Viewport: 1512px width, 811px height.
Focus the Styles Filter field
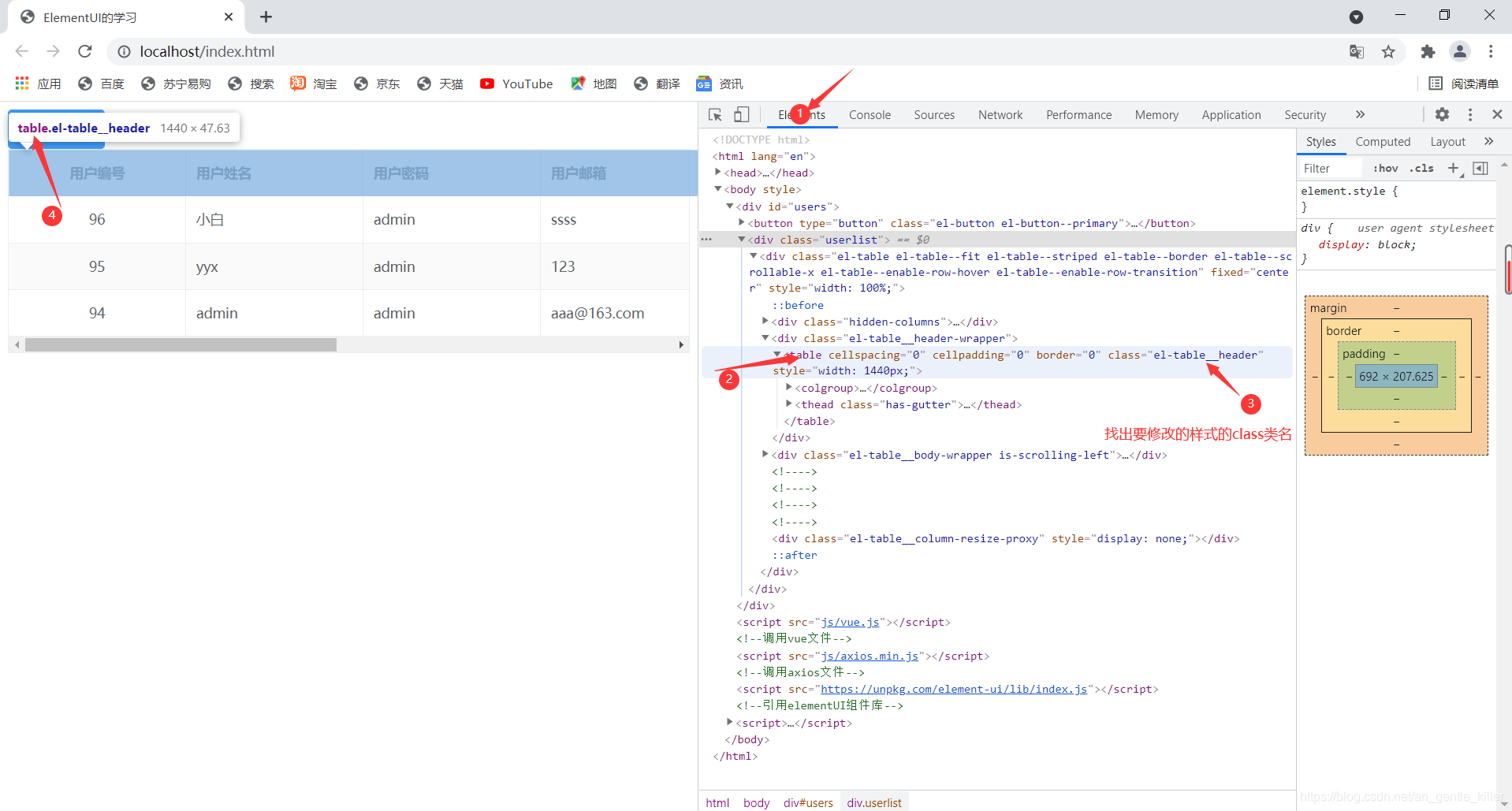coord(1331,169)
